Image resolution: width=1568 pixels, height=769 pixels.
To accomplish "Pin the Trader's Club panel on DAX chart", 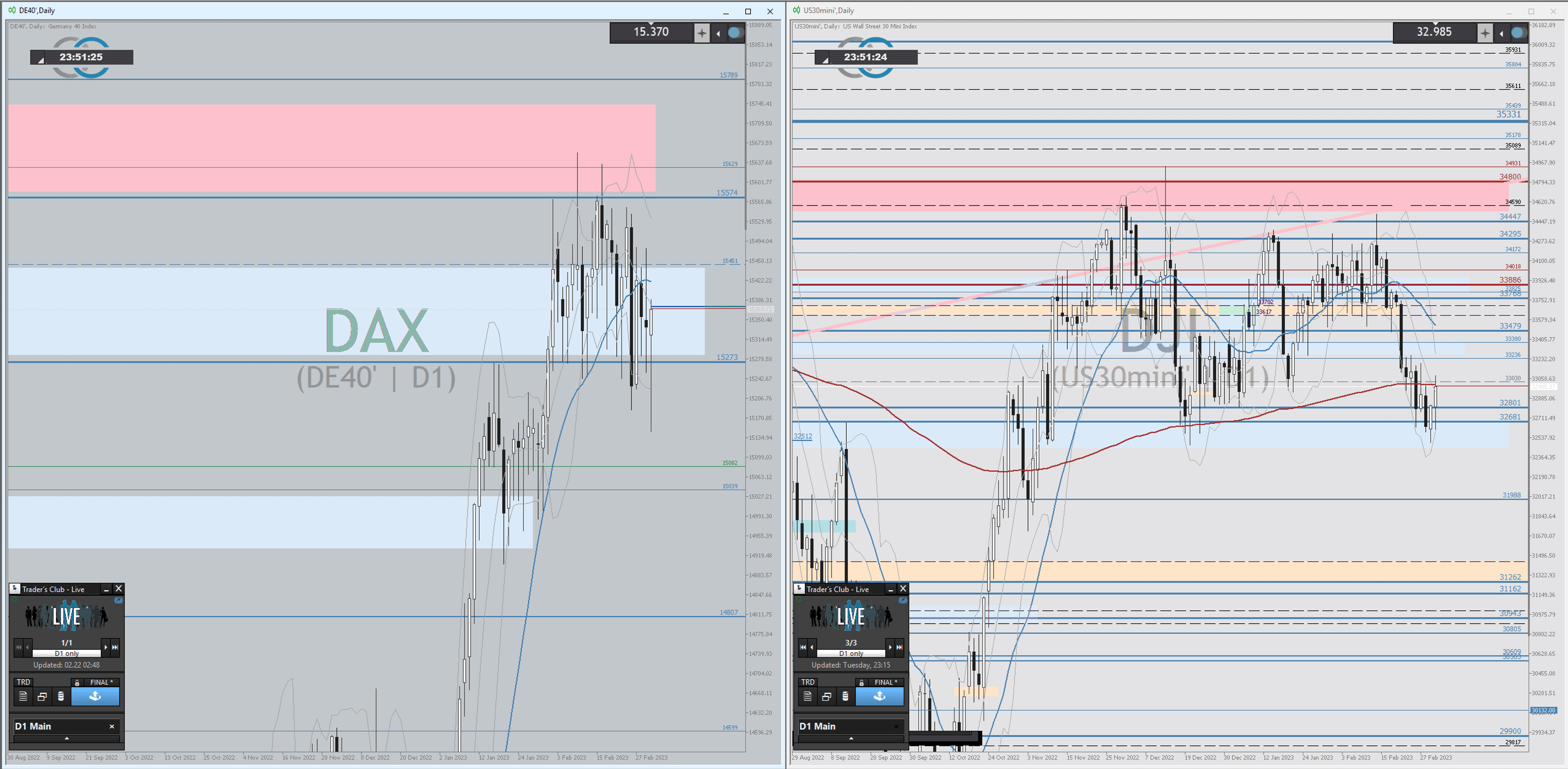I will coord(15,589).
